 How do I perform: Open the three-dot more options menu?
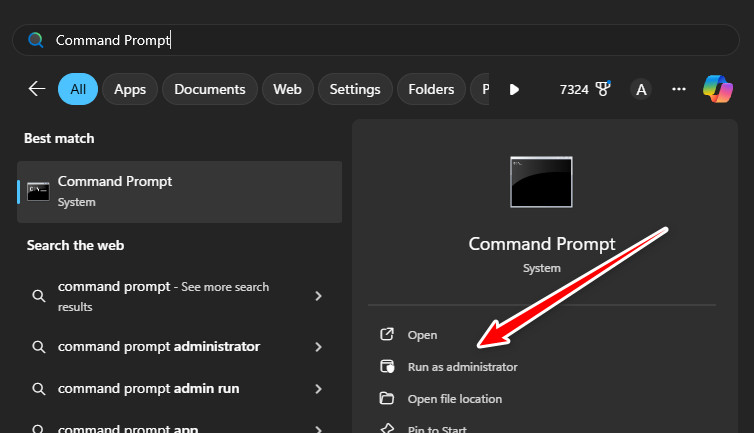coord(679,89)
